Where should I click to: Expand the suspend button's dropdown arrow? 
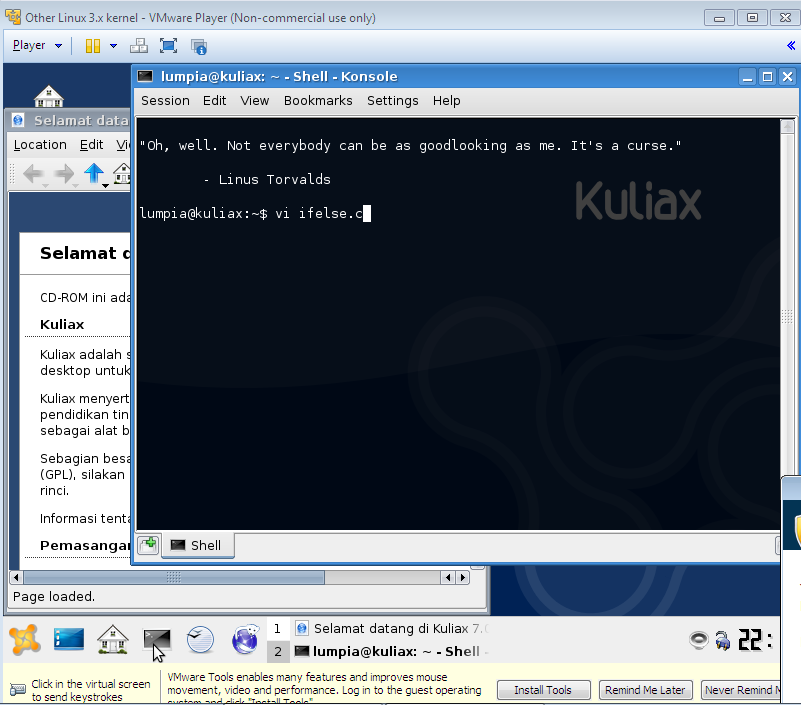click(x=113, y=46)
